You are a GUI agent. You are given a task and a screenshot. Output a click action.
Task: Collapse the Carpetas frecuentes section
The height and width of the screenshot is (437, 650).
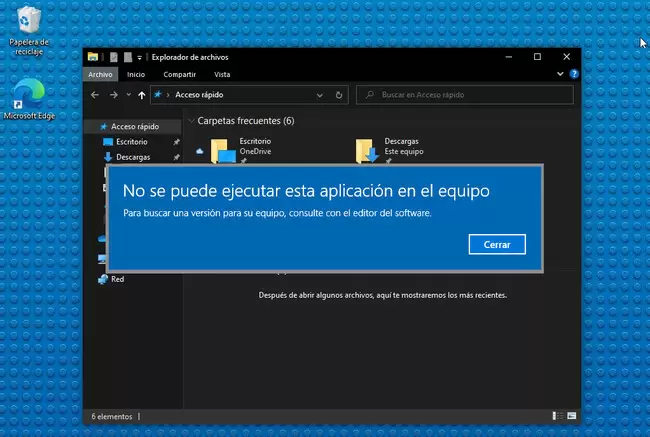point(191,121)
